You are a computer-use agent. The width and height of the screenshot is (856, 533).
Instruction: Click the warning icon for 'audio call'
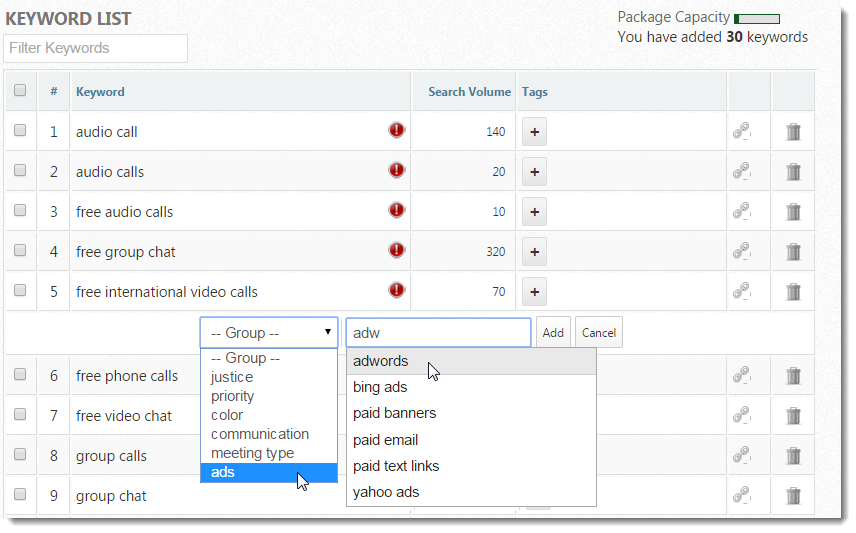tap(397, 130)
